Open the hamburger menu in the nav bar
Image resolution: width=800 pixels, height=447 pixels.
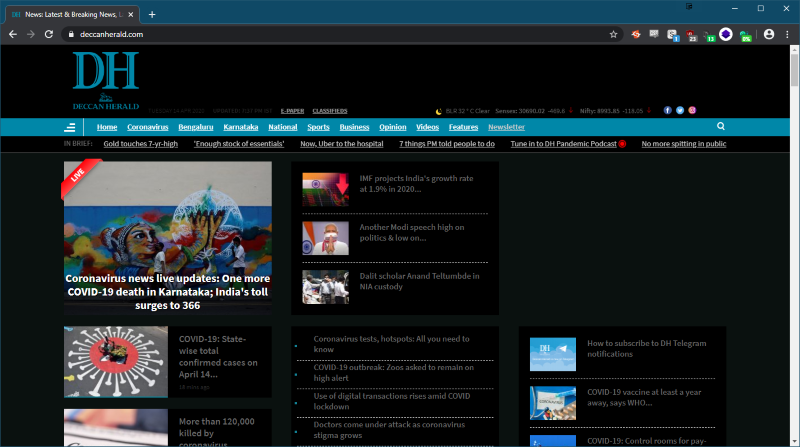(x=70, y=127)
